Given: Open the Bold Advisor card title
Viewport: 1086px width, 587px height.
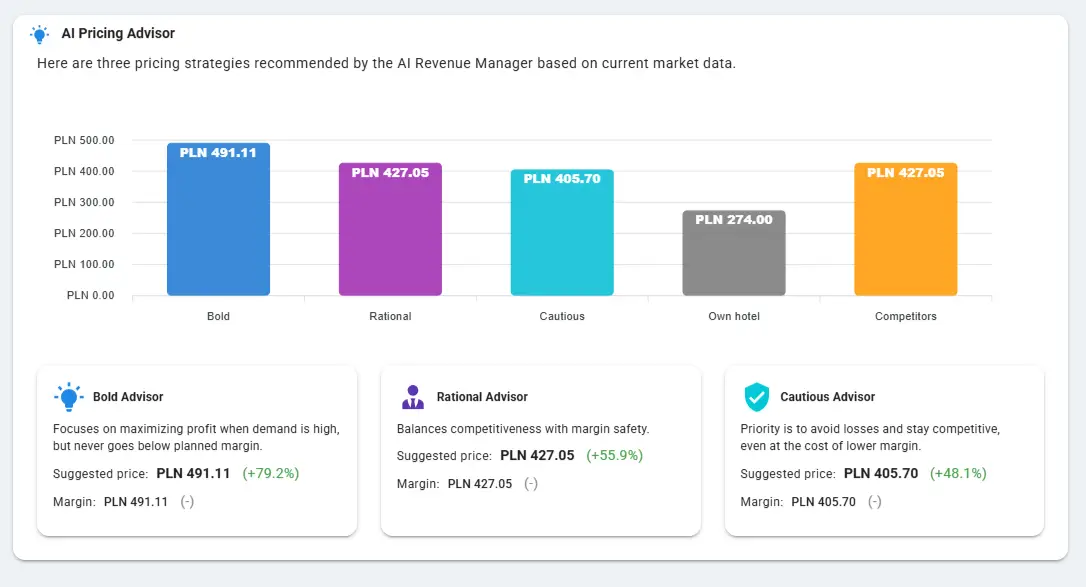Looking at the screenshot, I should coord(128,397).
